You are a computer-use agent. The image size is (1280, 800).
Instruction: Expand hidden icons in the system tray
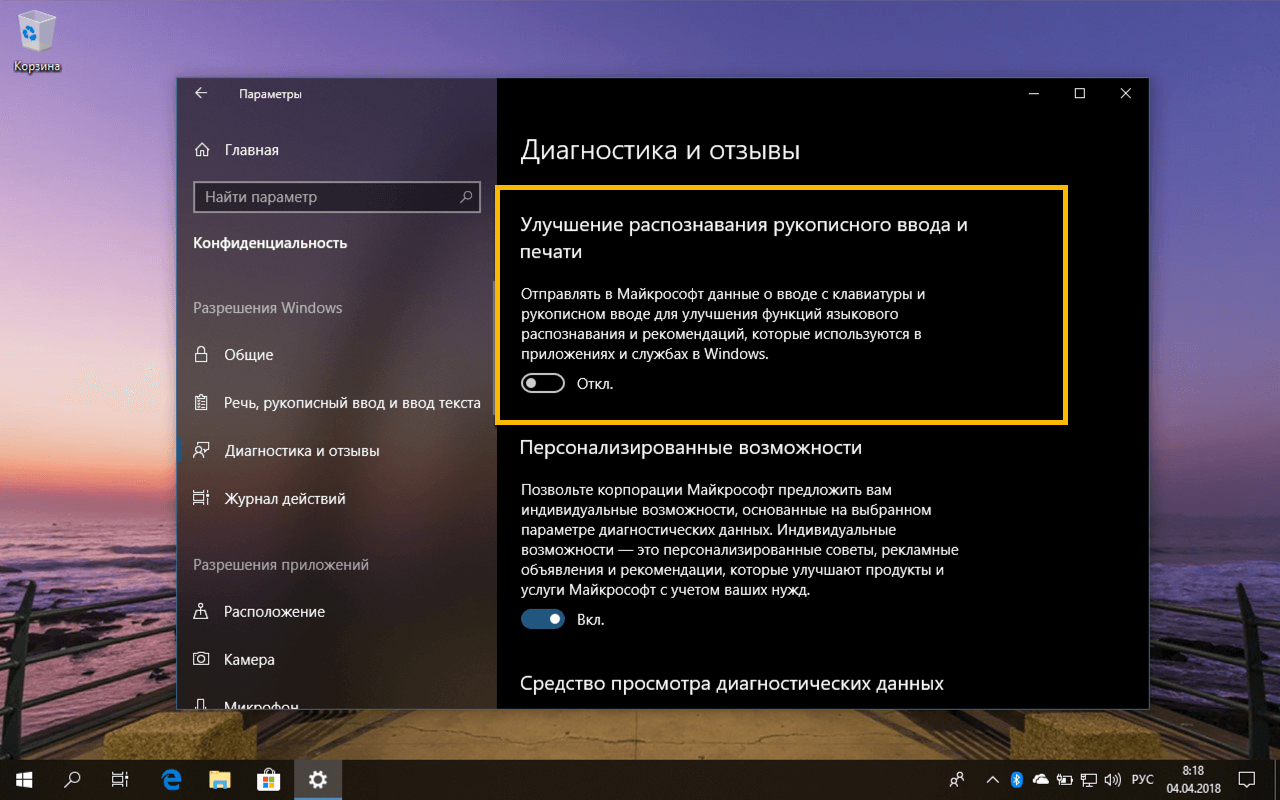tap(993, 779)
